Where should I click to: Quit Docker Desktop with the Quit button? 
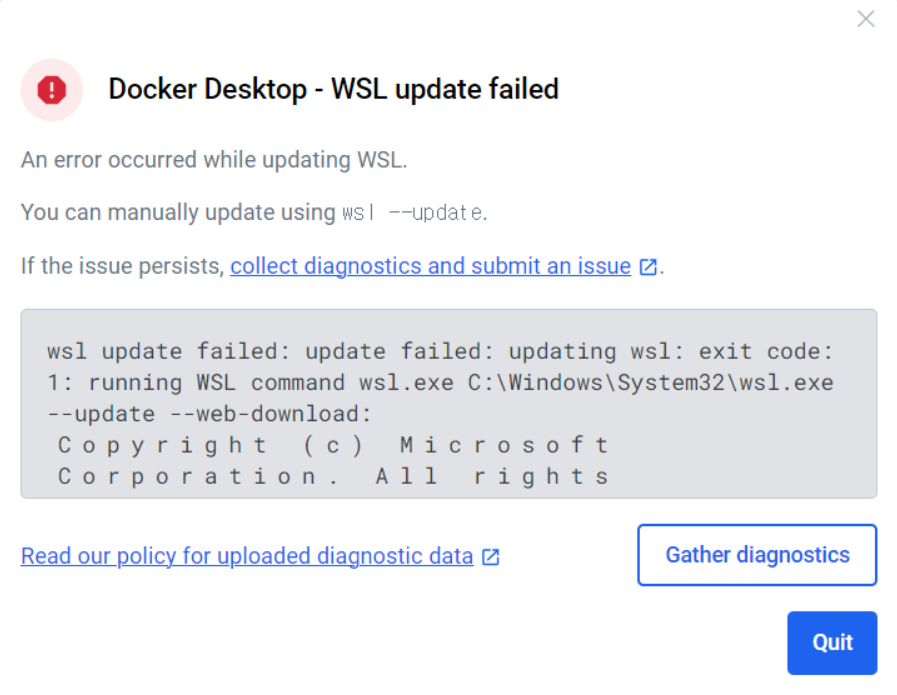pyautogui.click(x=832, y=642)
